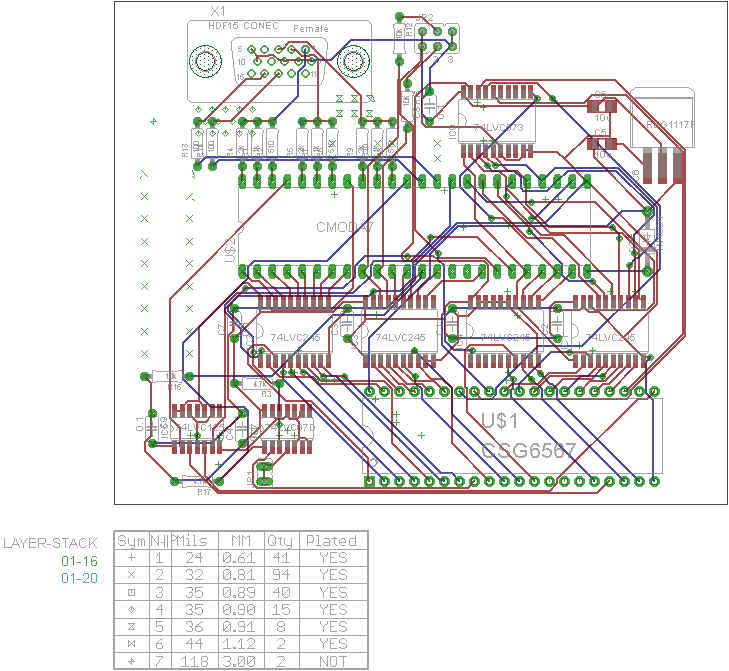The height and width of the screenshot is (671, 729).
Task: Click the hourglass drill symbol for 36 mil
Action: tap(131, 626)
